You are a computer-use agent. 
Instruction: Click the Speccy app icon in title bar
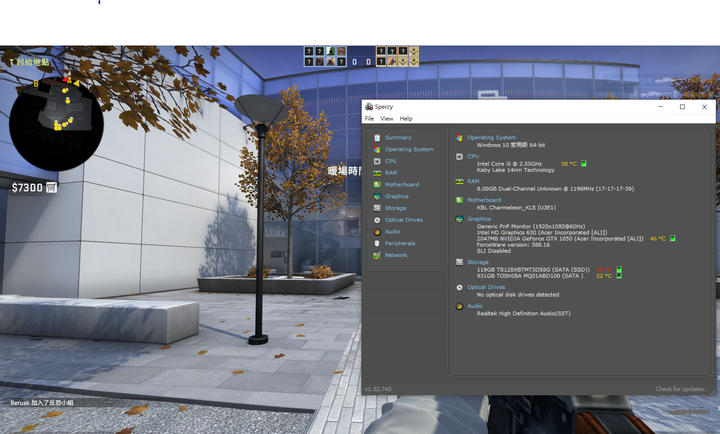coord(369,107)
